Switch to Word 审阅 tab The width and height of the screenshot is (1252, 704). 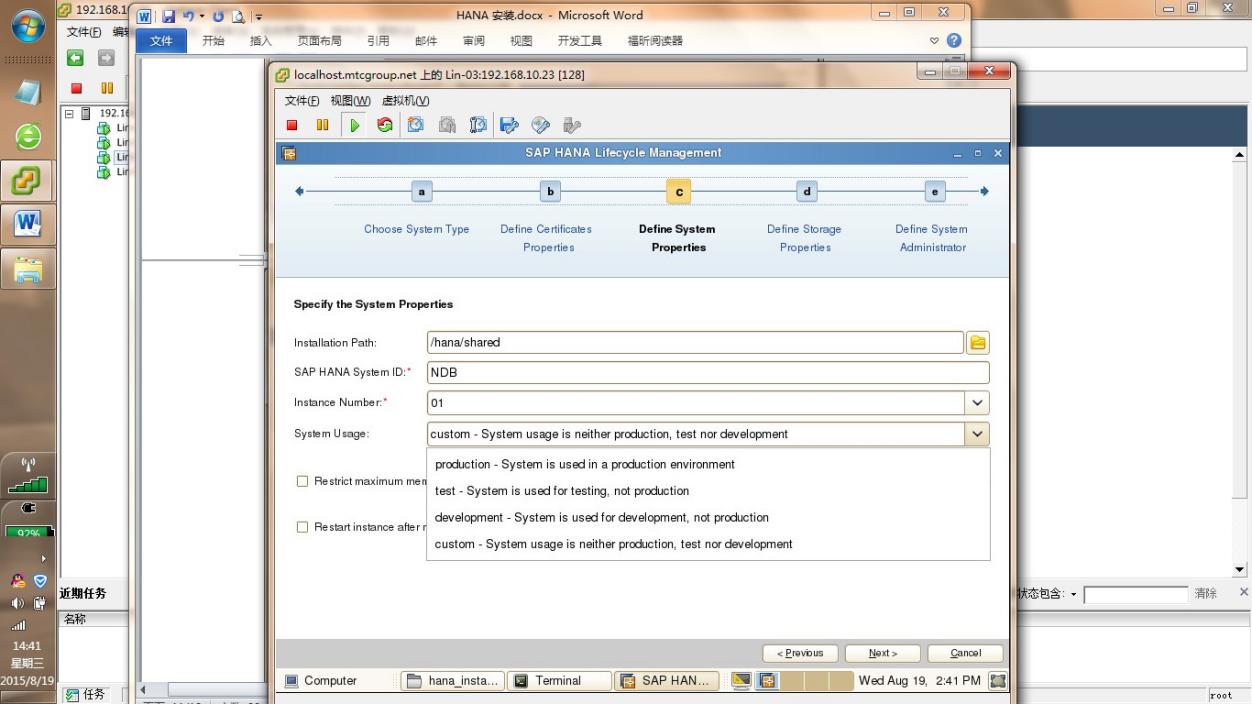click(474, 41)
